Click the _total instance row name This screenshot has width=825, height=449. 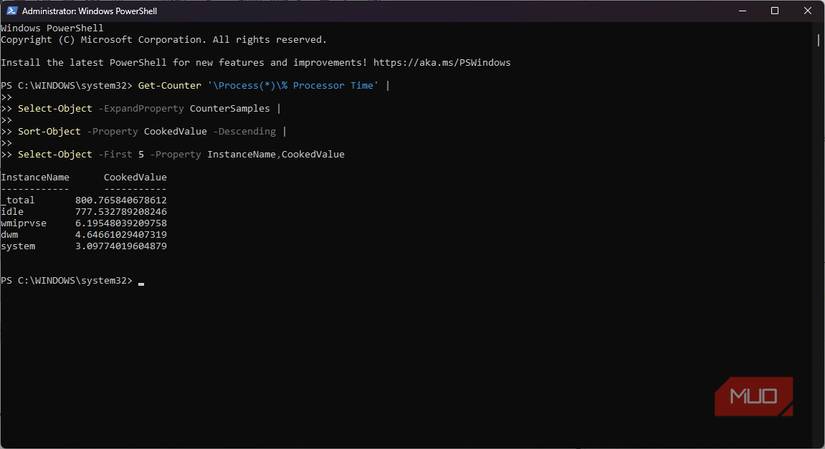coord(18,201)
